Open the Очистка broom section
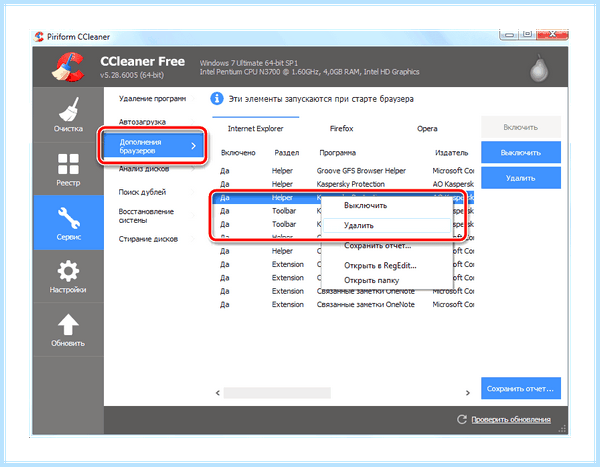Viewport: 600px width, 467px height. [68, 114]
